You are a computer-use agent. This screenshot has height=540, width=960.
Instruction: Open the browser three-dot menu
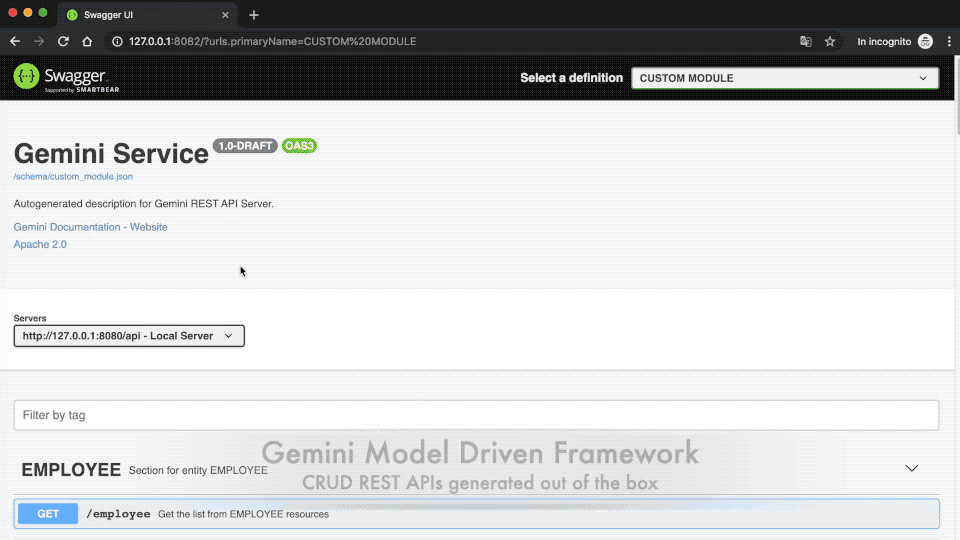[949, 42]
